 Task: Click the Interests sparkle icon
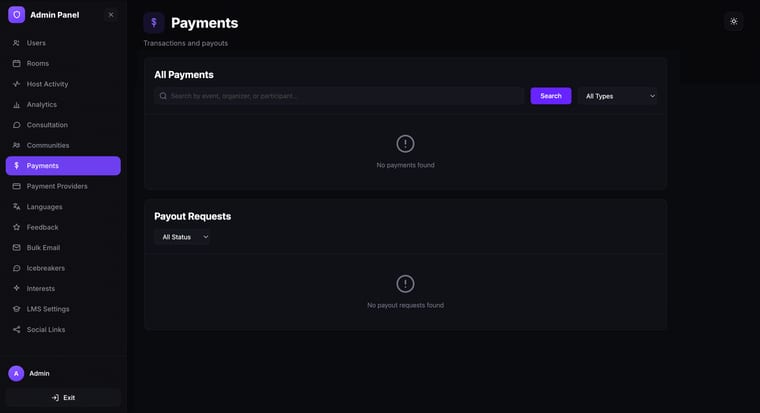coord(16,288)
